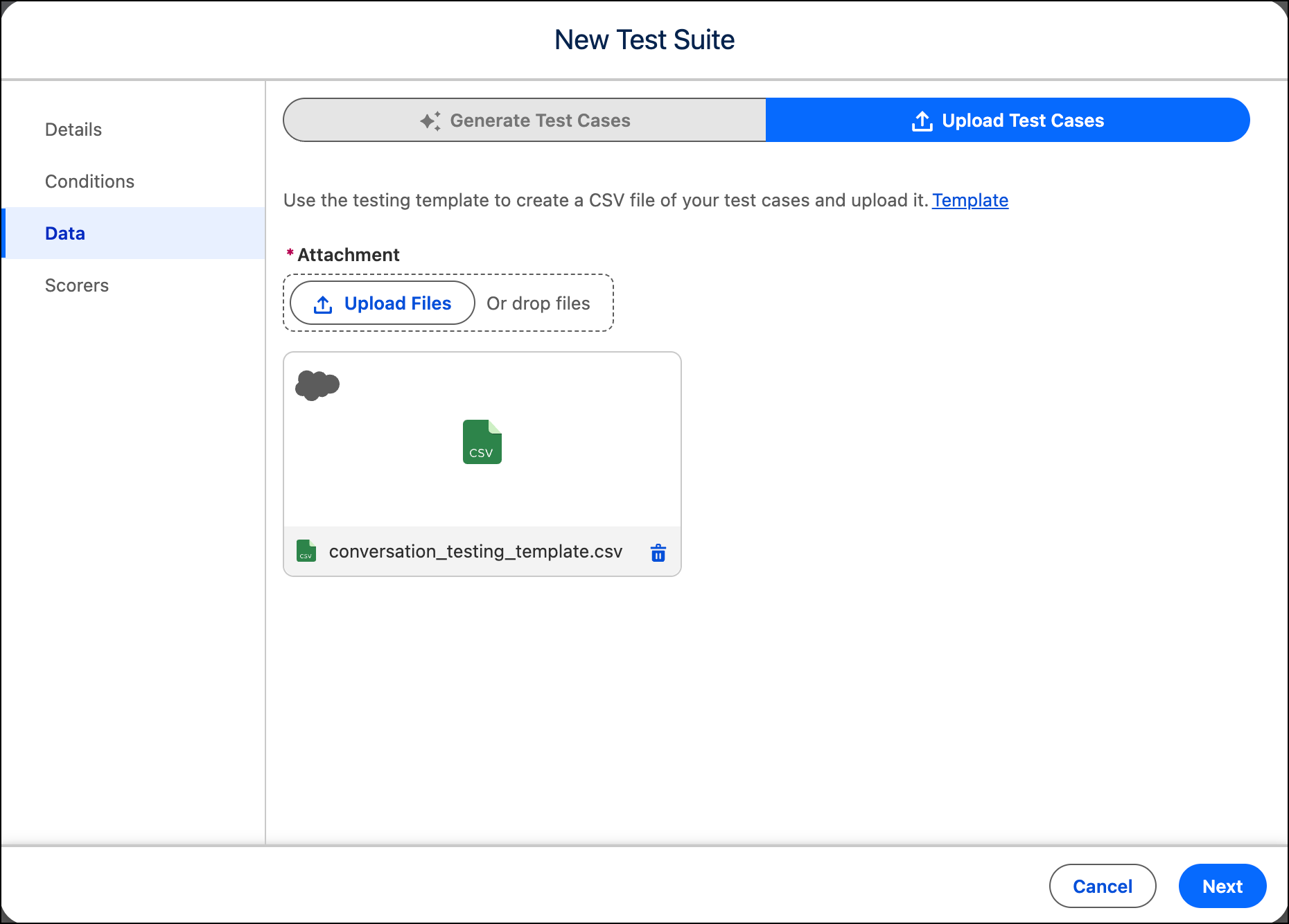Delete the conversation_testing_template.csv attachment
This screenshot has height=924, width=1289.
coord(658,553)
